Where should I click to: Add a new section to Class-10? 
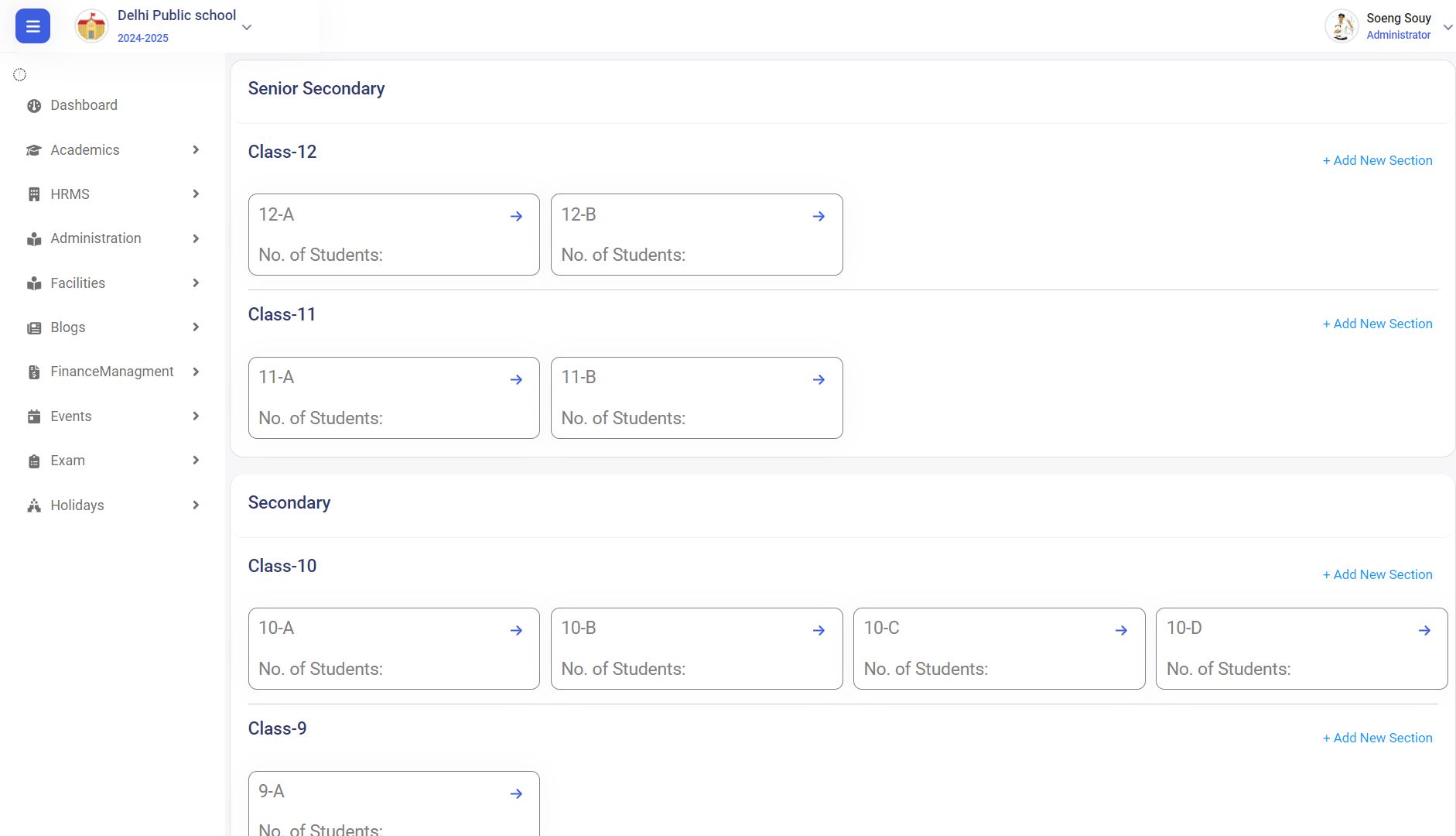point(1377,575)
